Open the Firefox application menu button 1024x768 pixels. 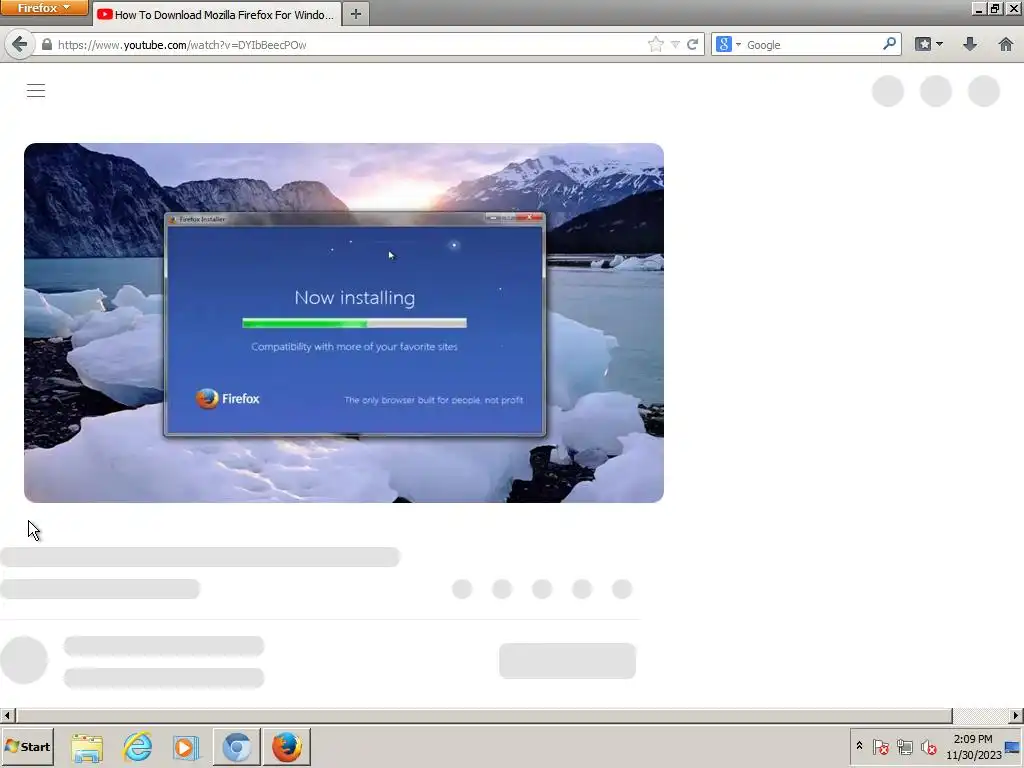[44, 8]
